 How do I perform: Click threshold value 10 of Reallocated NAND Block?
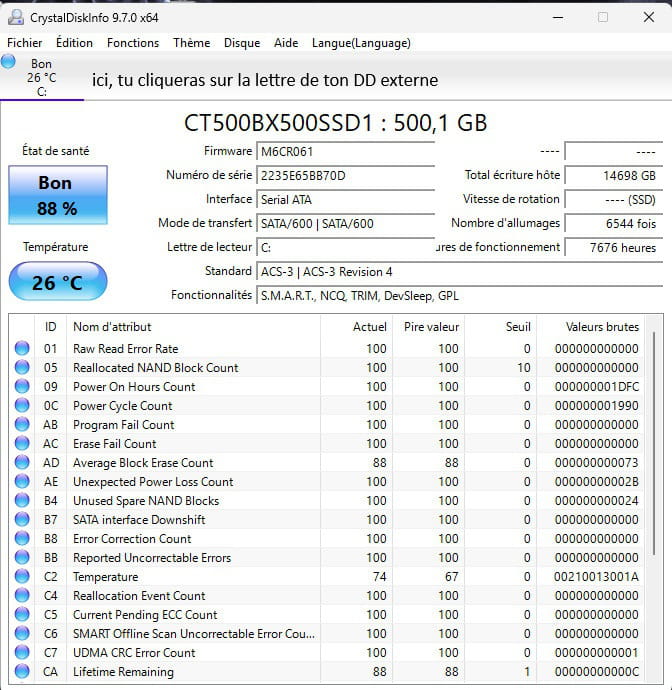click(x=523, y=367)
